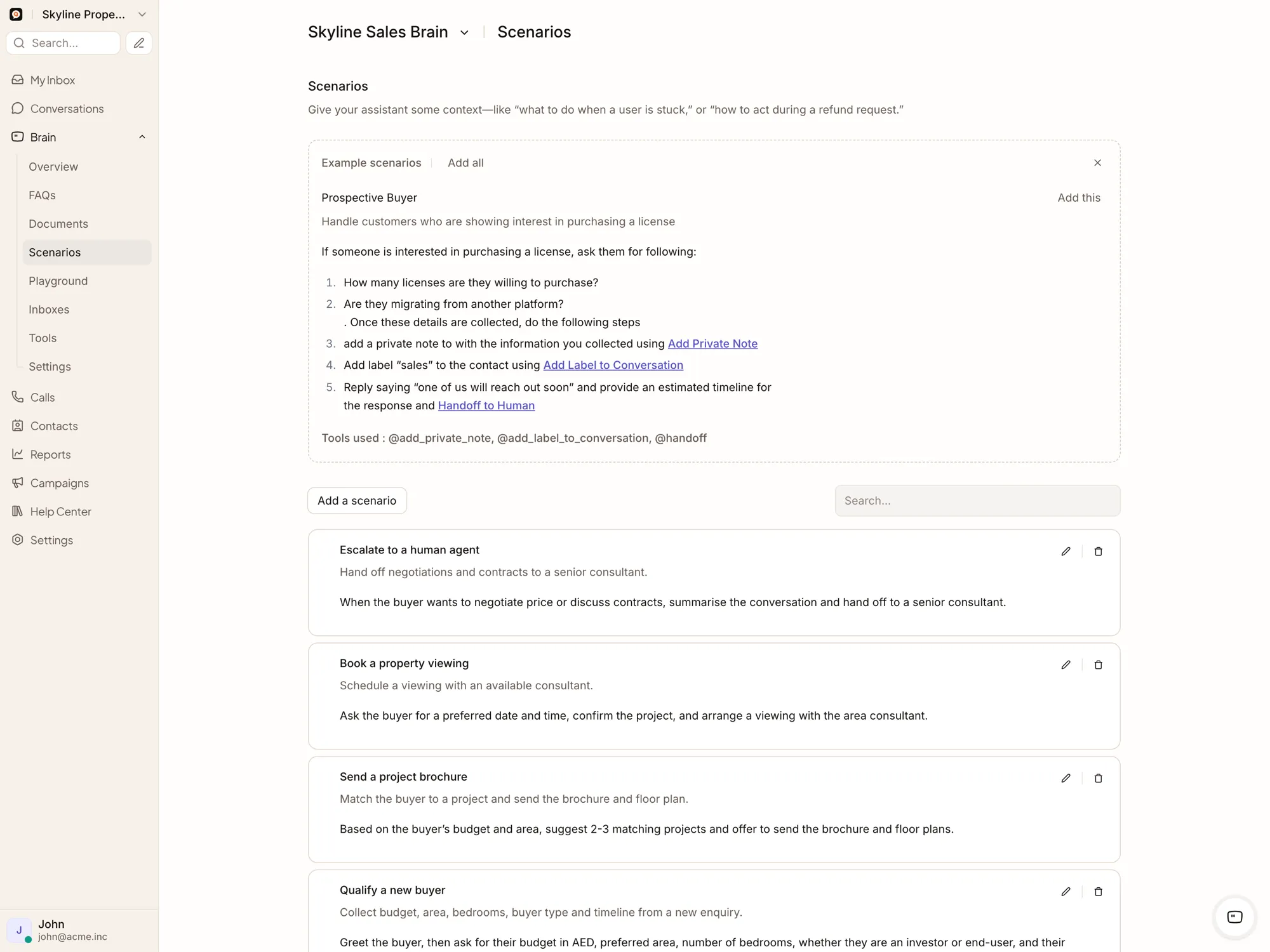The width and height of the screenshot is (1270, 952).
Task: Delete the Send a project brochure scenario
Action: [x=1098, y=778]
